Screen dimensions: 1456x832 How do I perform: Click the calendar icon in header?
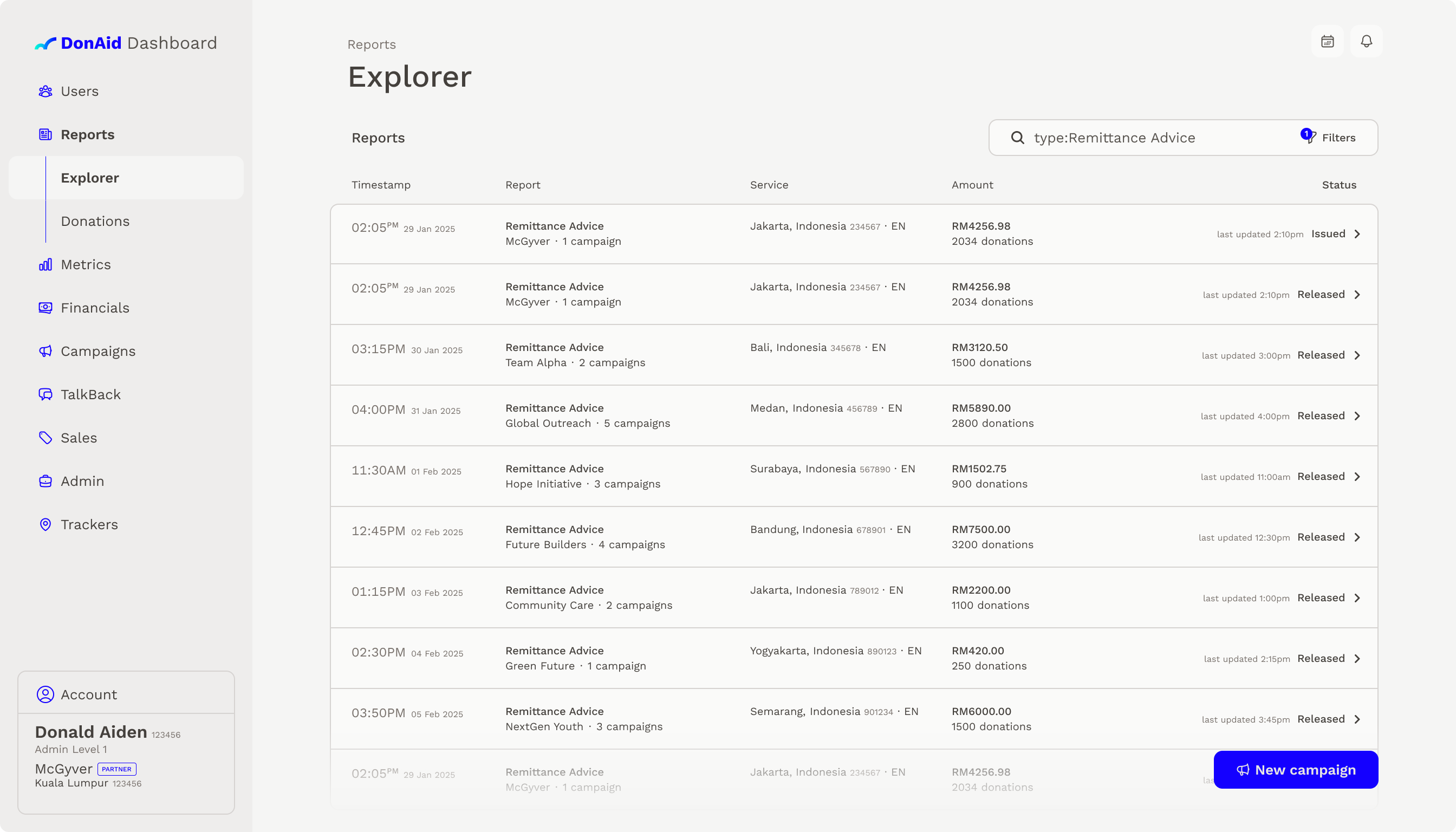click(x=1327, y=41)
